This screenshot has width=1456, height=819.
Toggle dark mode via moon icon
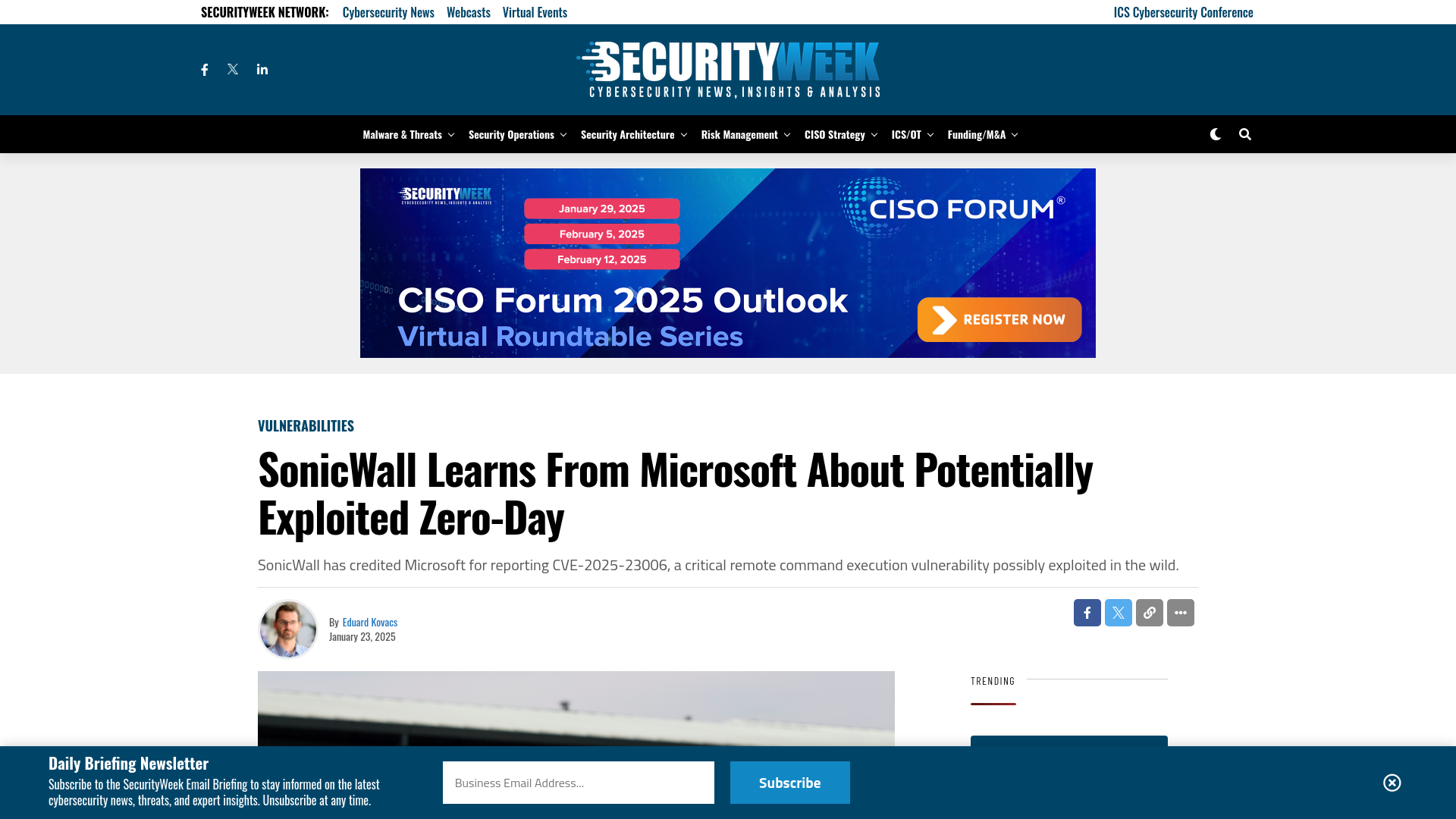1215,133
